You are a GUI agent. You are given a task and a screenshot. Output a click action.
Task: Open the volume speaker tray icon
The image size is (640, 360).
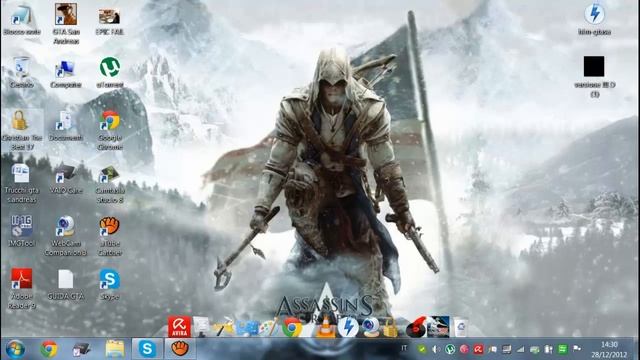(436, 349)
